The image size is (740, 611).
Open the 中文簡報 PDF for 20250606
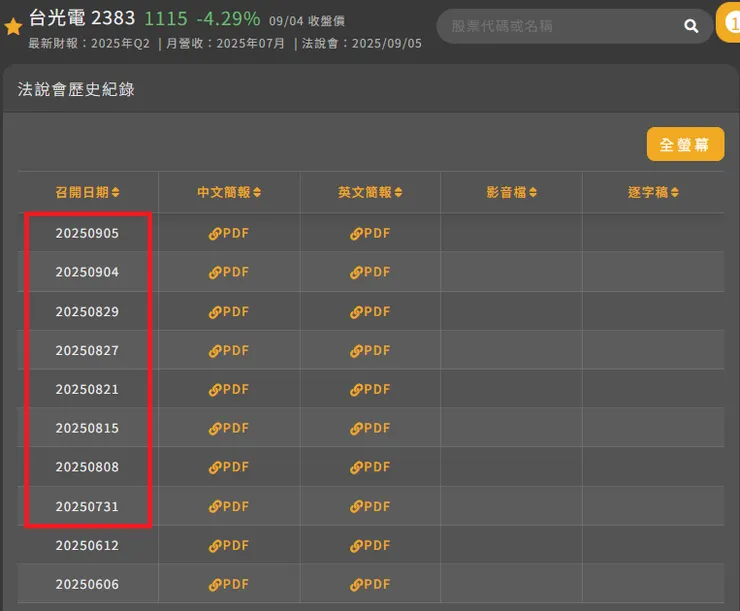(229, 584)
